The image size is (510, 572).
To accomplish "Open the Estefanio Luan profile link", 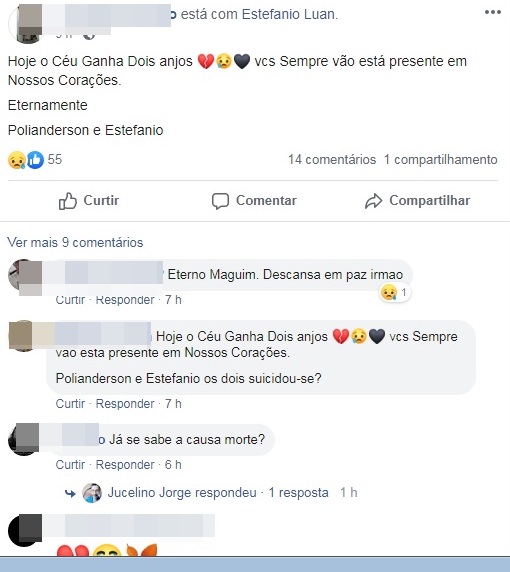I will coord(289,14).
